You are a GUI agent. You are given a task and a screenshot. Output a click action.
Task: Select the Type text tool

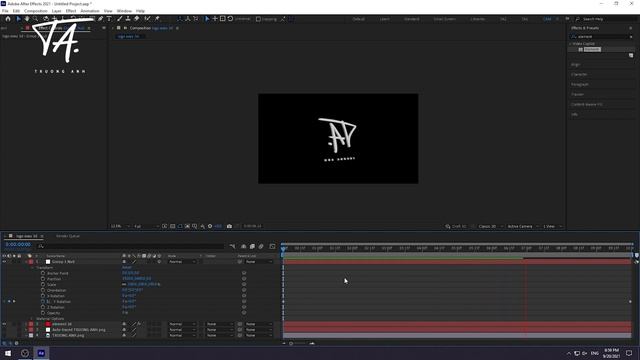point(109,19)
